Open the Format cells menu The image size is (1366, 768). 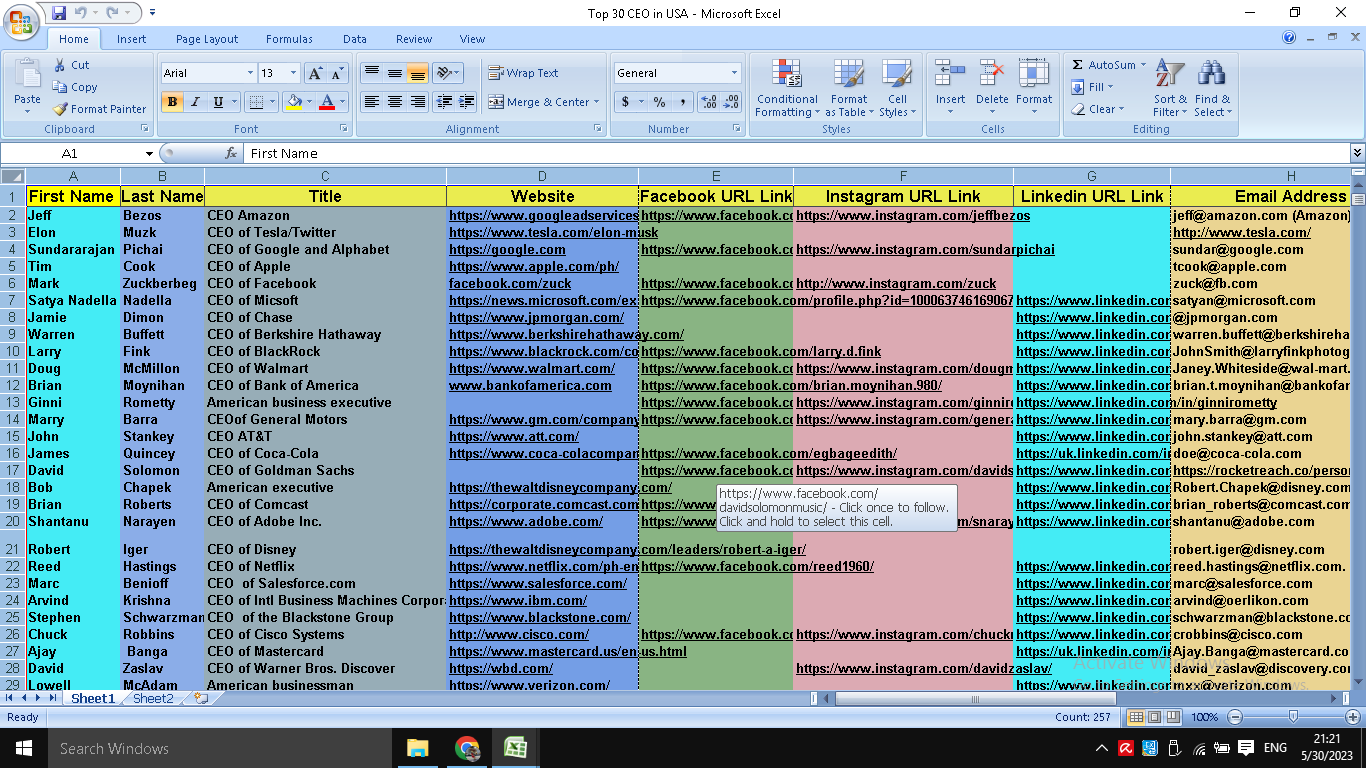1034,88
